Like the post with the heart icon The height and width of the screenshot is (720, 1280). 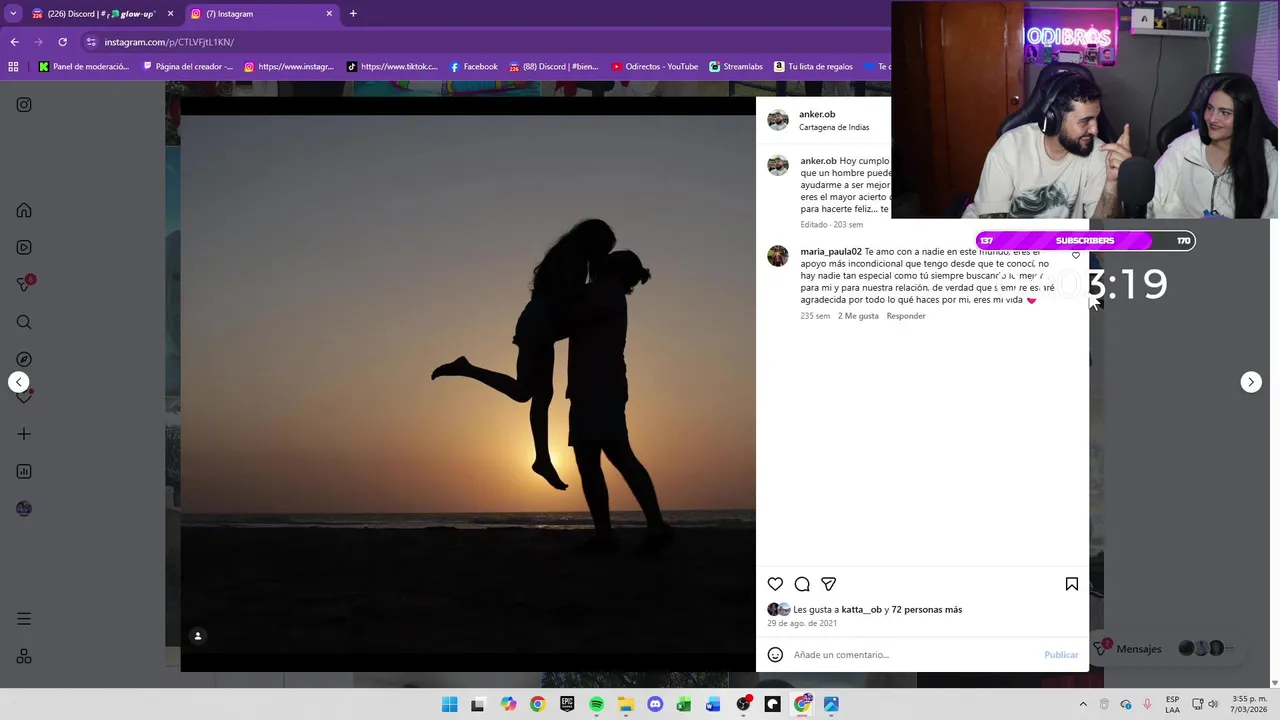pyautogui.click(x=775, y=584)
